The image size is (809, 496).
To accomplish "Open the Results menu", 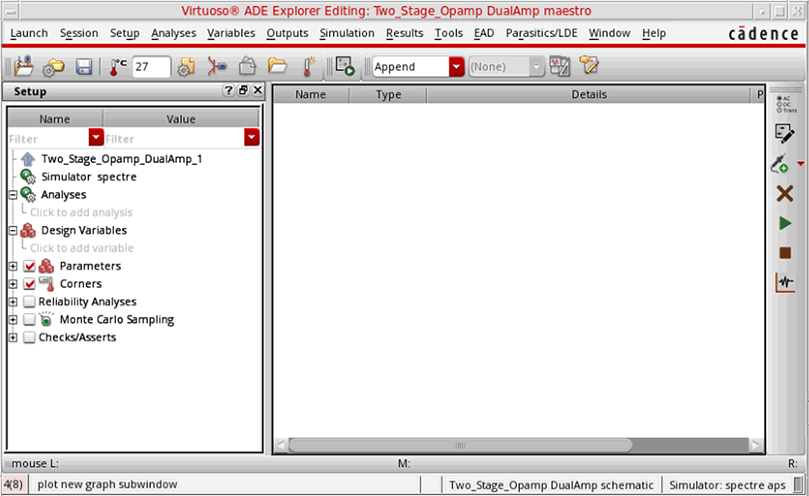I will pyautogui.click(x=404, y=33).
